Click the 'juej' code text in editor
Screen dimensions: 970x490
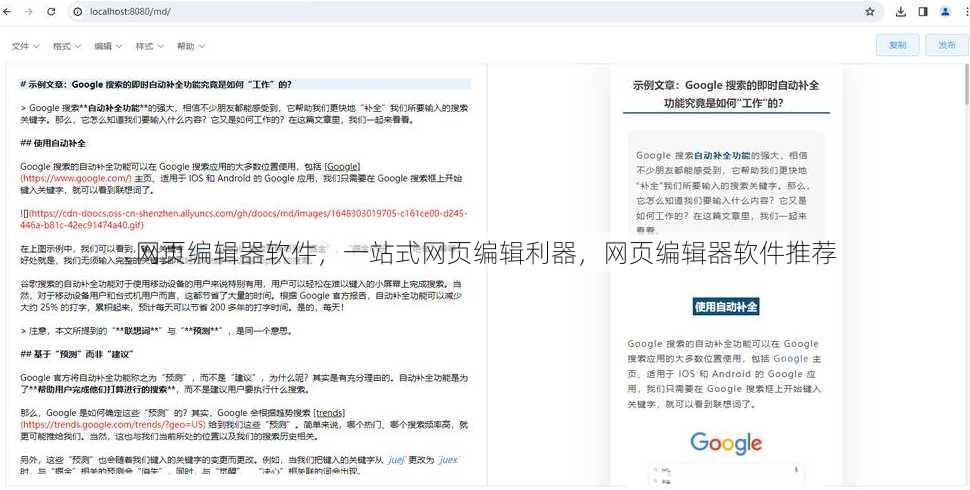[x=396, y=460]
